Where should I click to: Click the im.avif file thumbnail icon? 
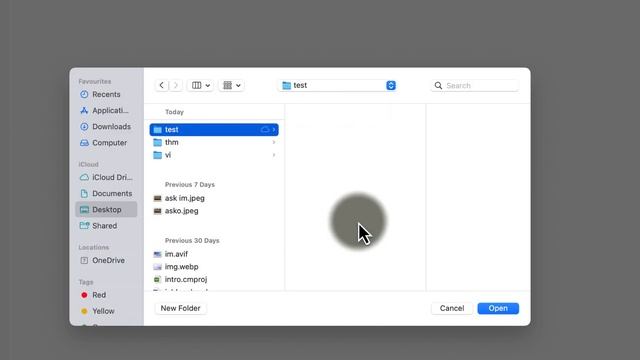pos(158,254)
